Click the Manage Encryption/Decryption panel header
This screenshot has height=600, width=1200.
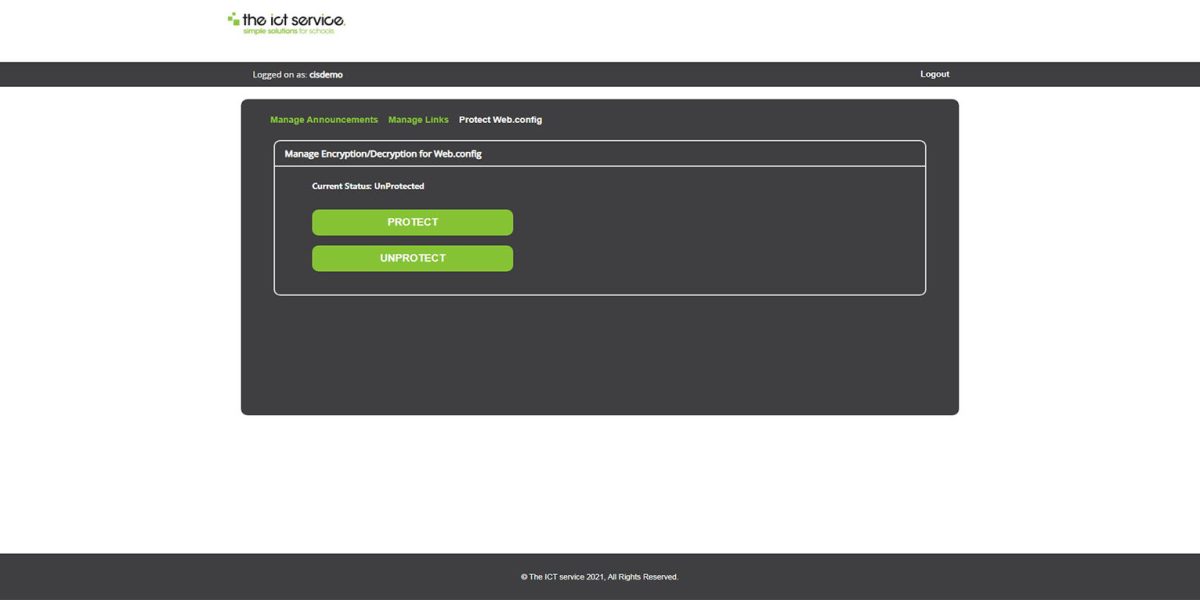(x=383, y=153)
